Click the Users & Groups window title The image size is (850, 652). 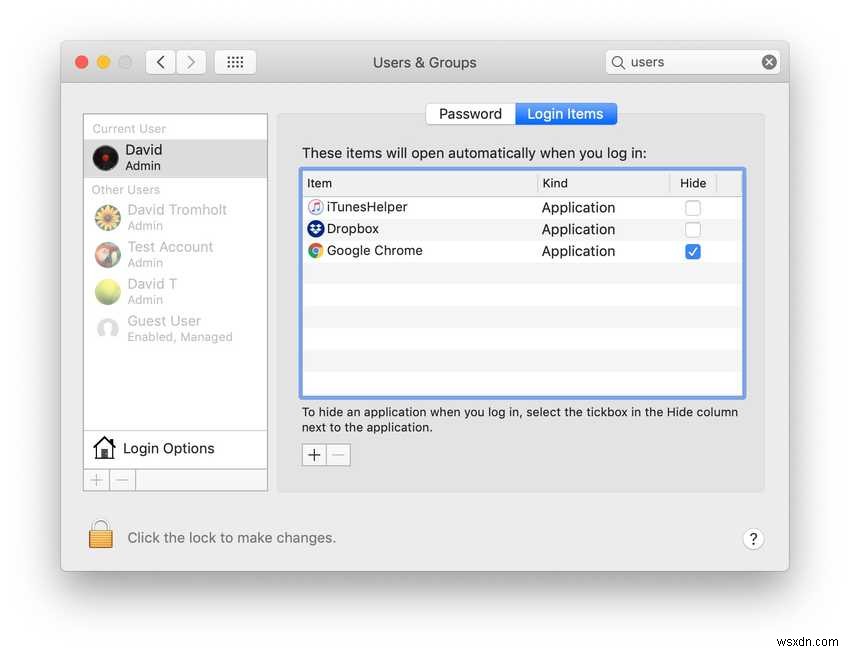[424, 63]
